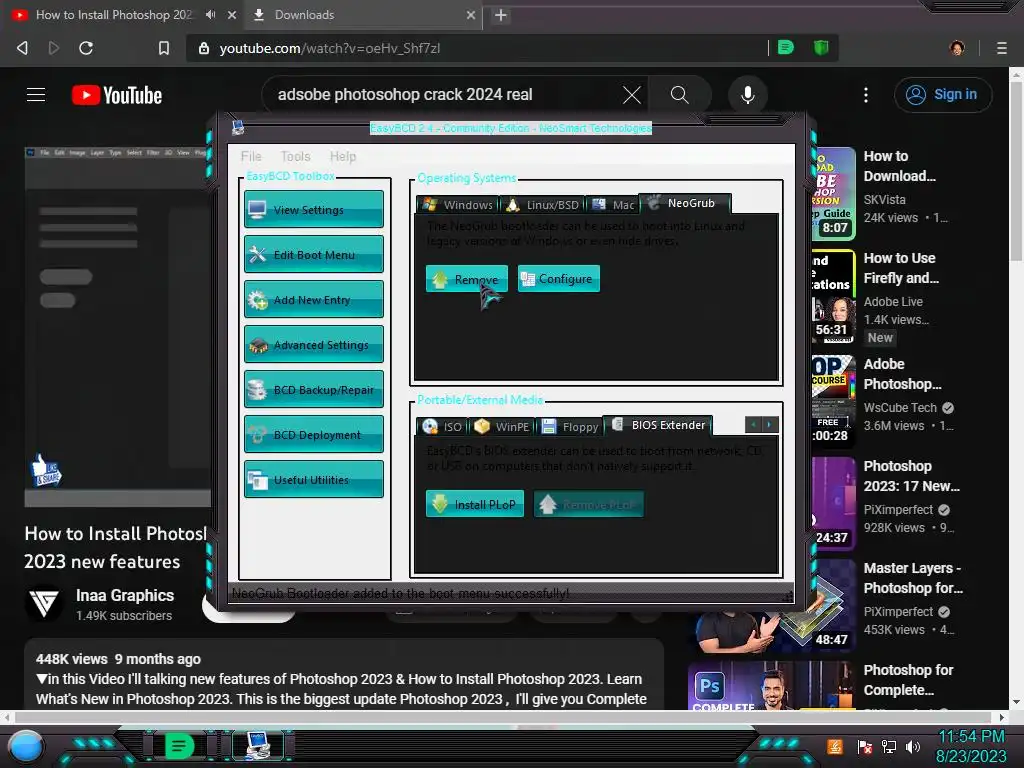This screenshot has height=768, width=1024.
Task: Select the NeoGrub tab
Action: (685, 203)
